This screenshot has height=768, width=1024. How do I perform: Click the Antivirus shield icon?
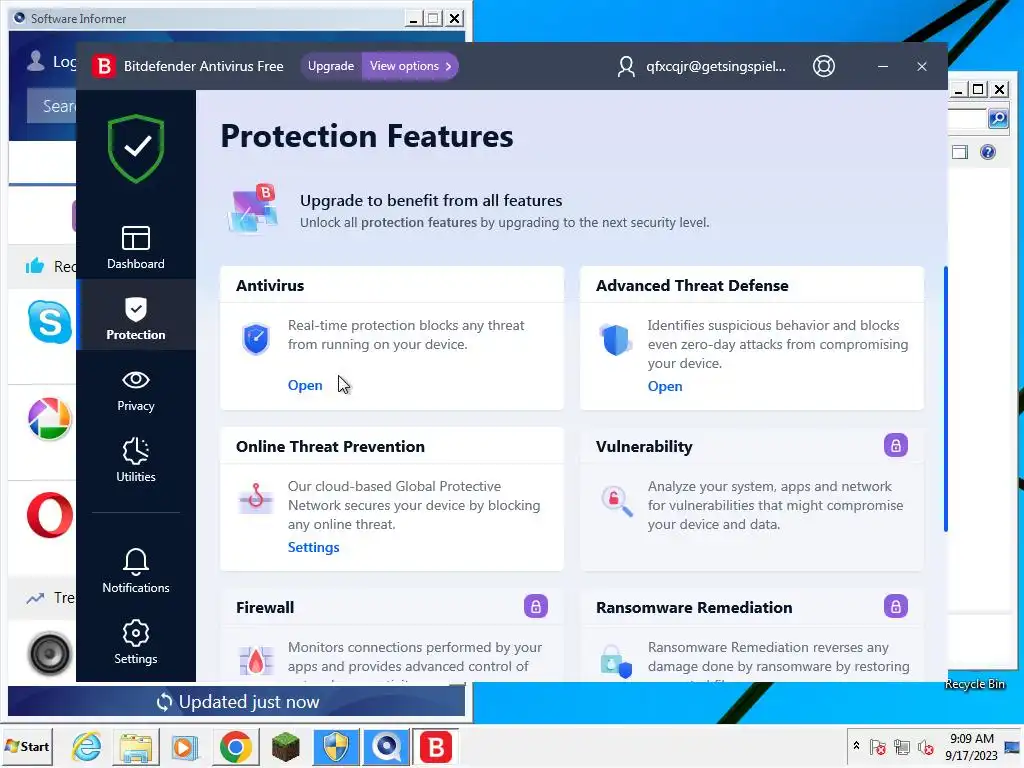coord(255,339)
